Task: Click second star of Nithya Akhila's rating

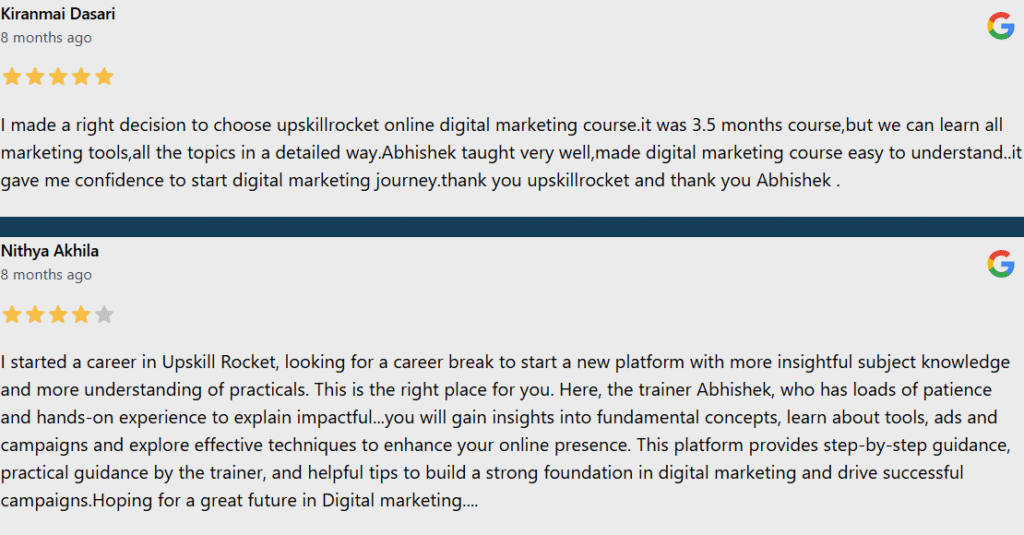Action: [35, 315]
